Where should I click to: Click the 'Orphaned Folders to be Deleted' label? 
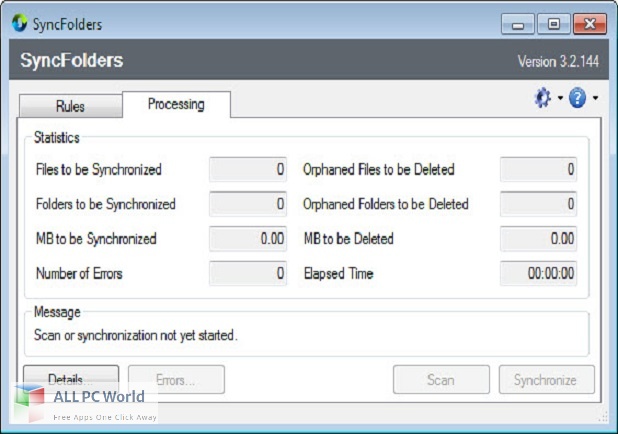tap(385, 204)
